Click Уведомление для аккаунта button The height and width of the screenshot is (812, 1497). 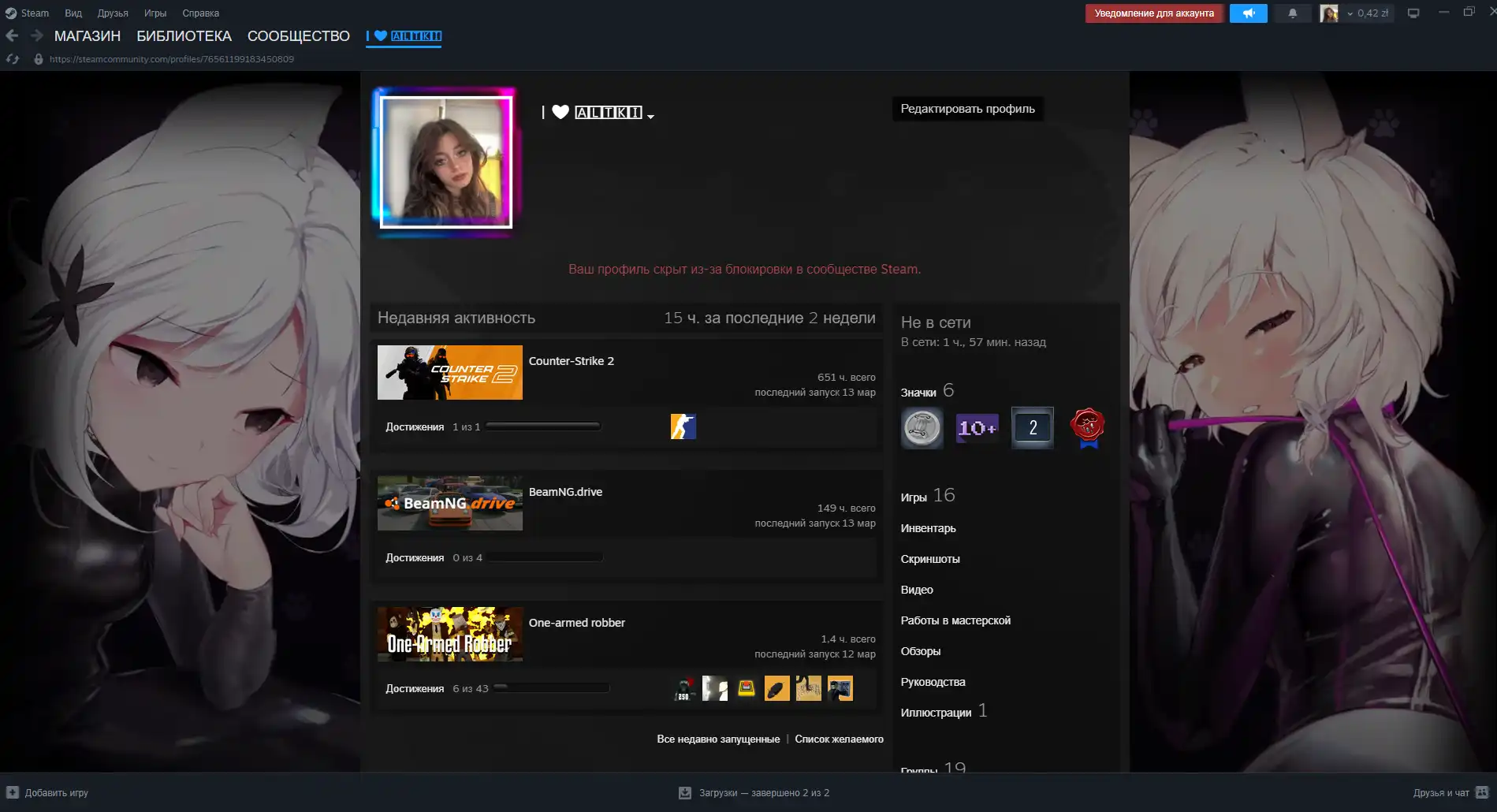pos(1154,13)
